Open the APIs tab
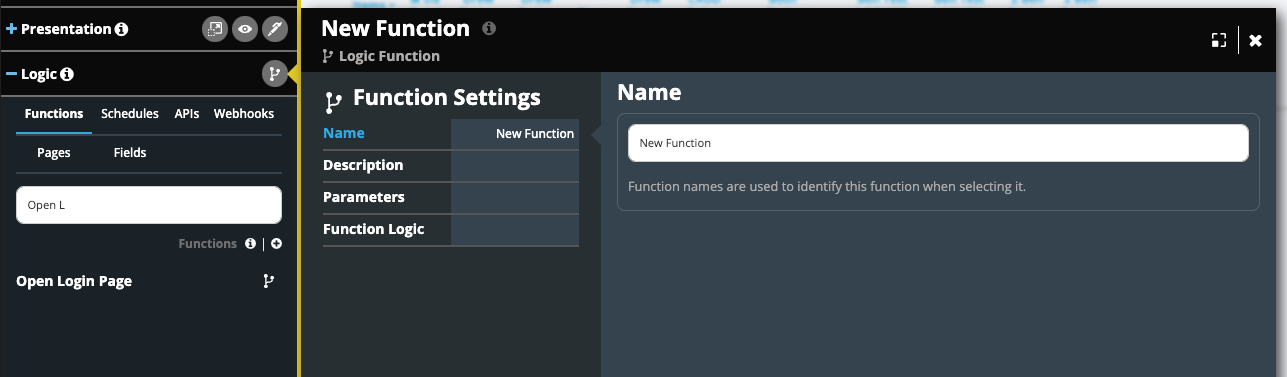 [x=187, y=114]
